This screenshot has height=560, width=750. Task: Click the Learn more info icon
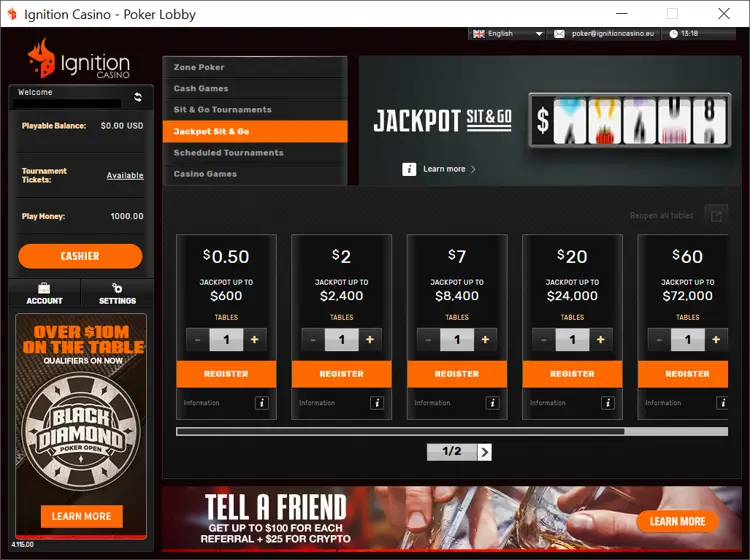[x=409, y=169]
